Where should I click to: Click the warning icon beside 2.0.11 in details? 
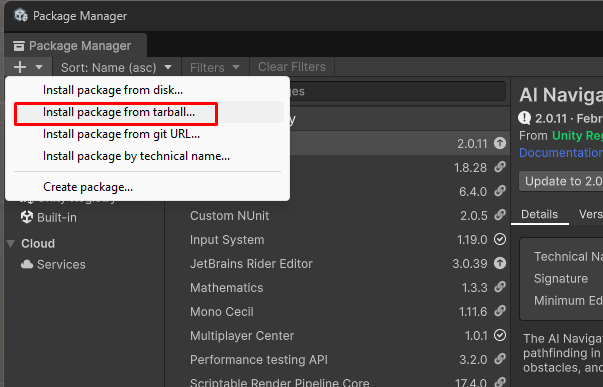pos(525,118)
